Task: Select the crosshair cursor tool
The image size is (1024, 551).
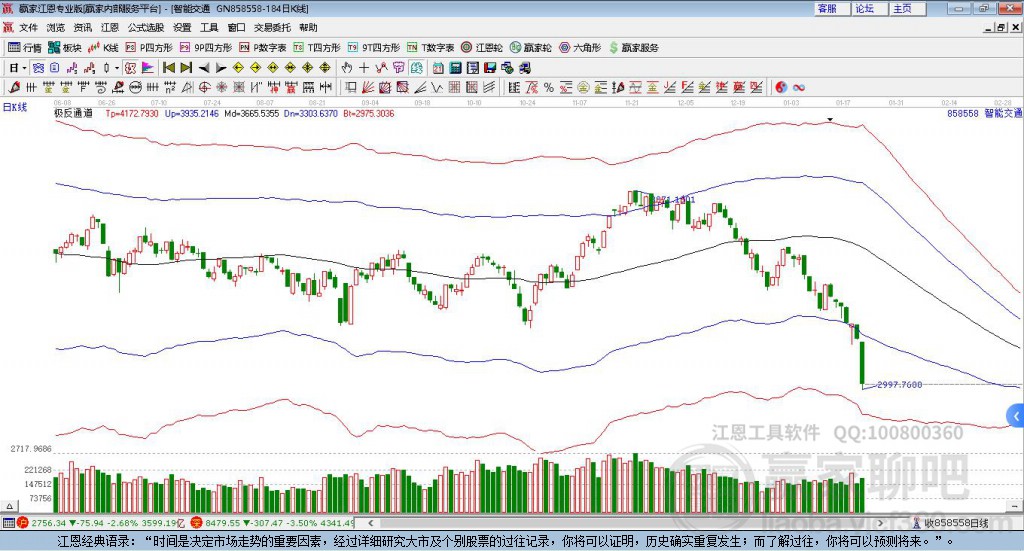Action: [x=364, y=67]
